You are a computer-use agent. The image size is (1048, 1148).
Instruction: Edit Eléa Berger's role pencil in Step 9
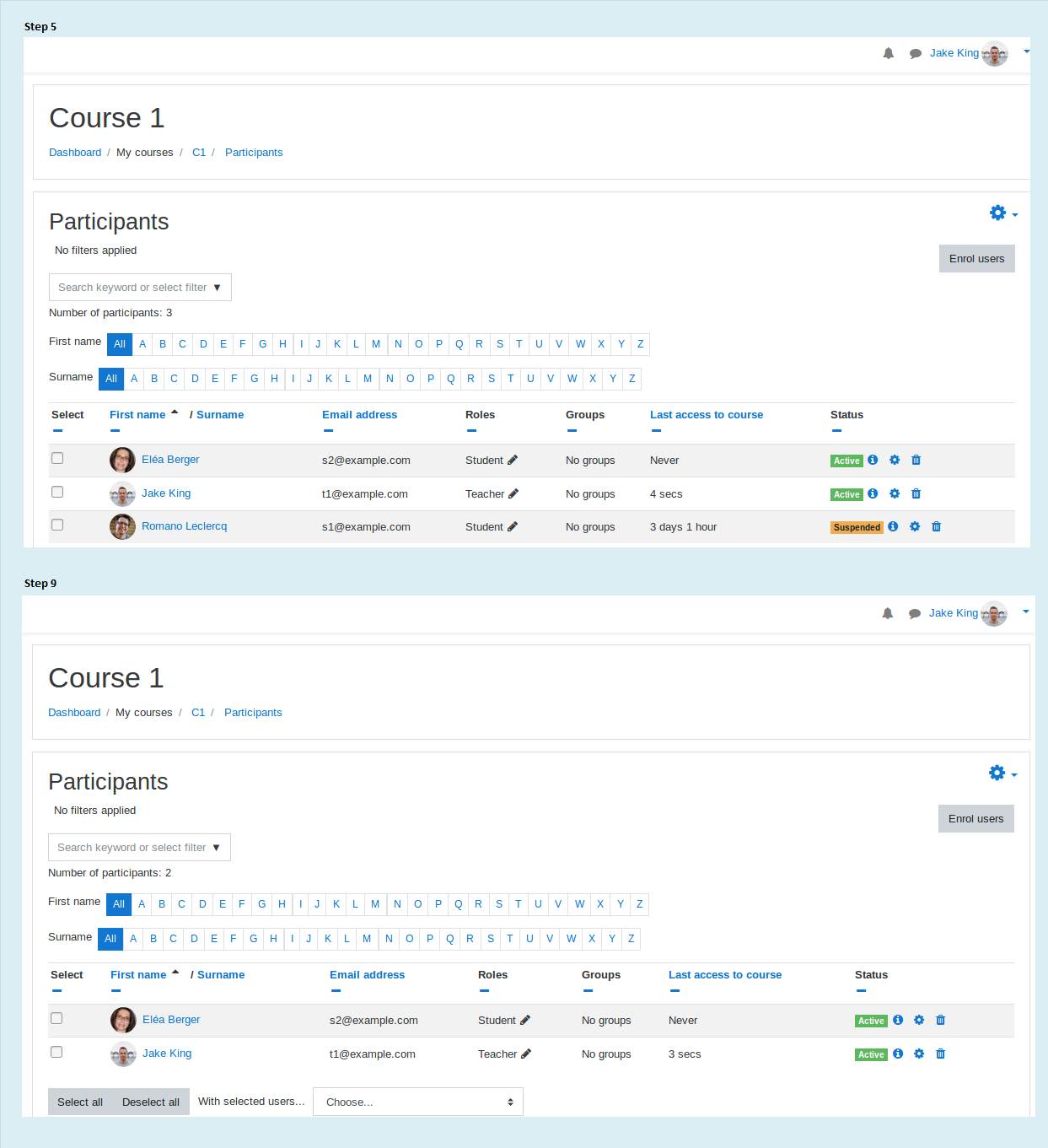pyautogui.click(x=525, y=1020)
